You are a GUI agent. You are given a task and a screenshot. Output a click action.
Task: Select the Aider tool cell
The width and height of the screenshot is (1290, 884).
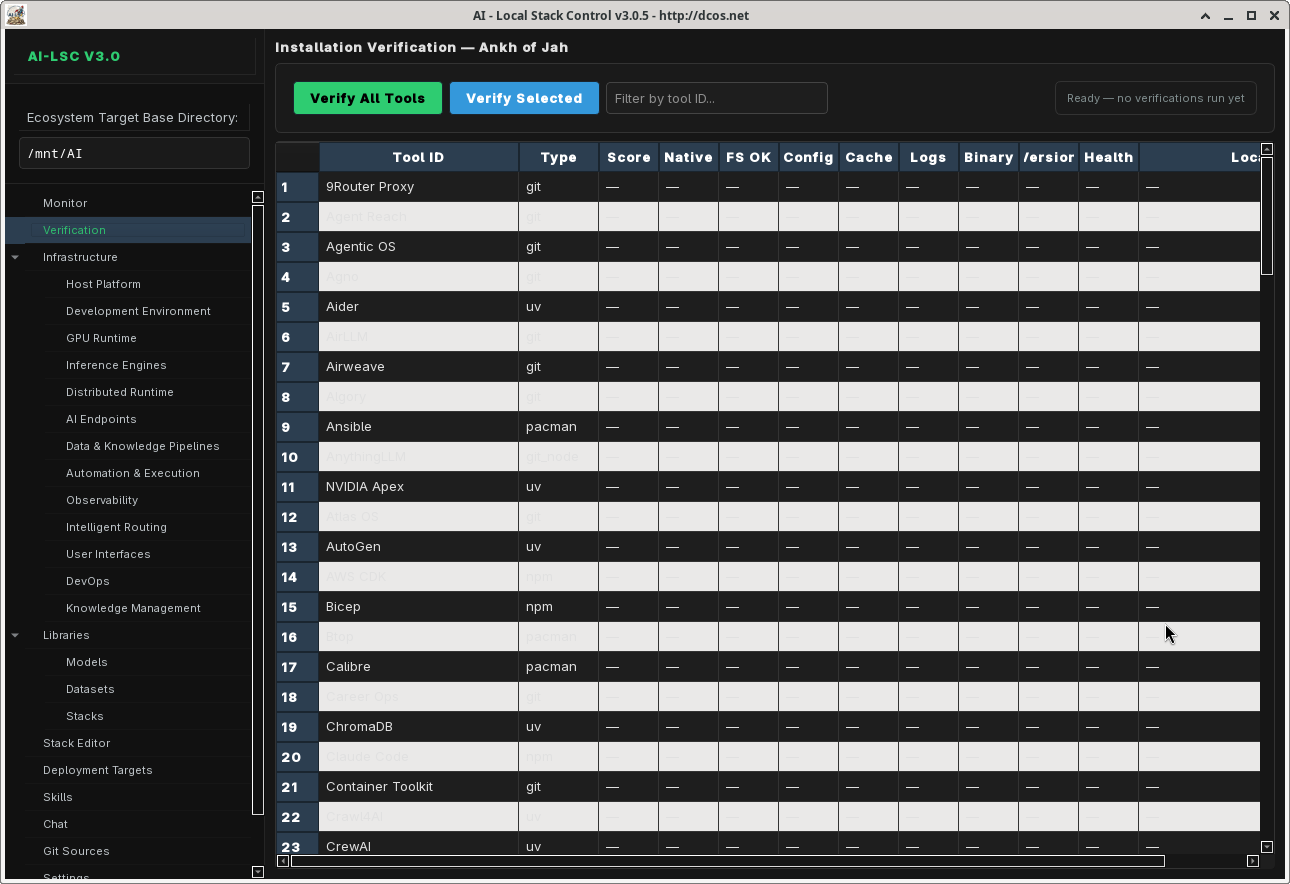(419, 307)
